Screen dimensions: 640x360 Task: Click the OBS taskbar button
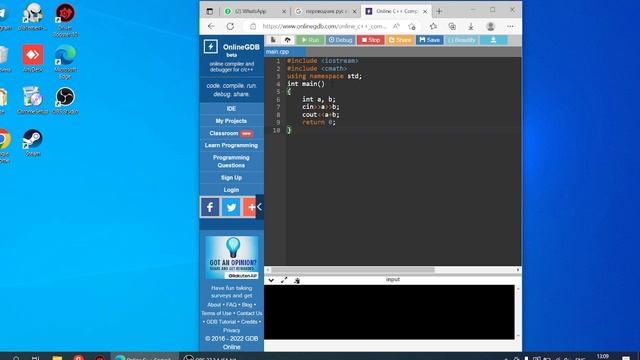tap(211, 357)
